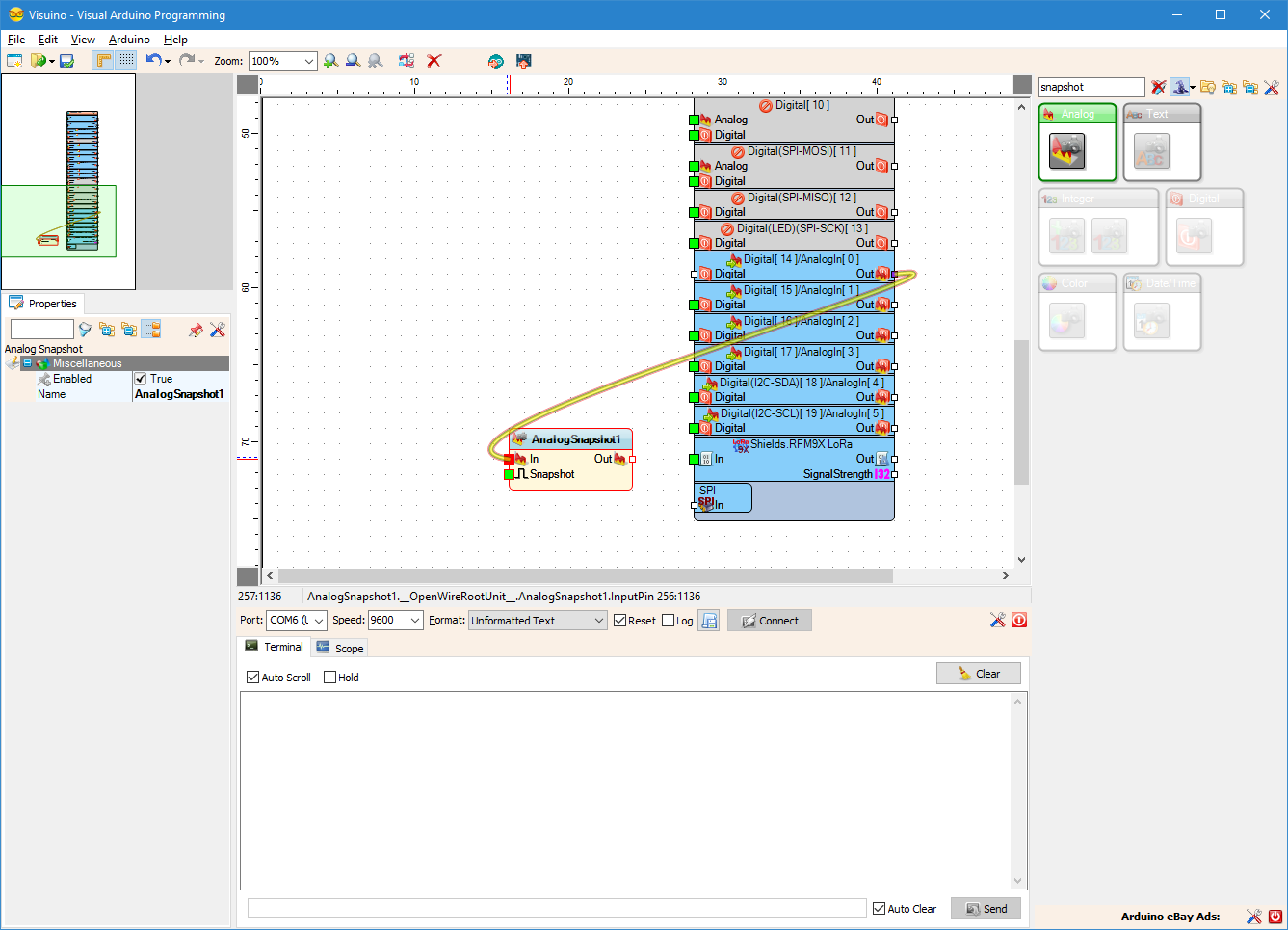Toggle the grid display toolbar icon
Image resolution: width=1288 pixels, height=930 pixels.
tap(126, 61)
